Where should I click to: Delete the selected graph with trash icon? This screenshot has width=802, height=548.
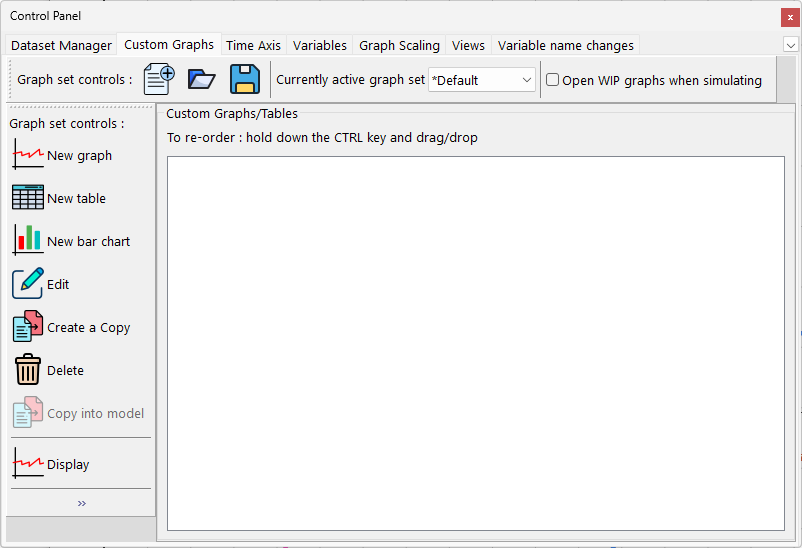point(28,370)
